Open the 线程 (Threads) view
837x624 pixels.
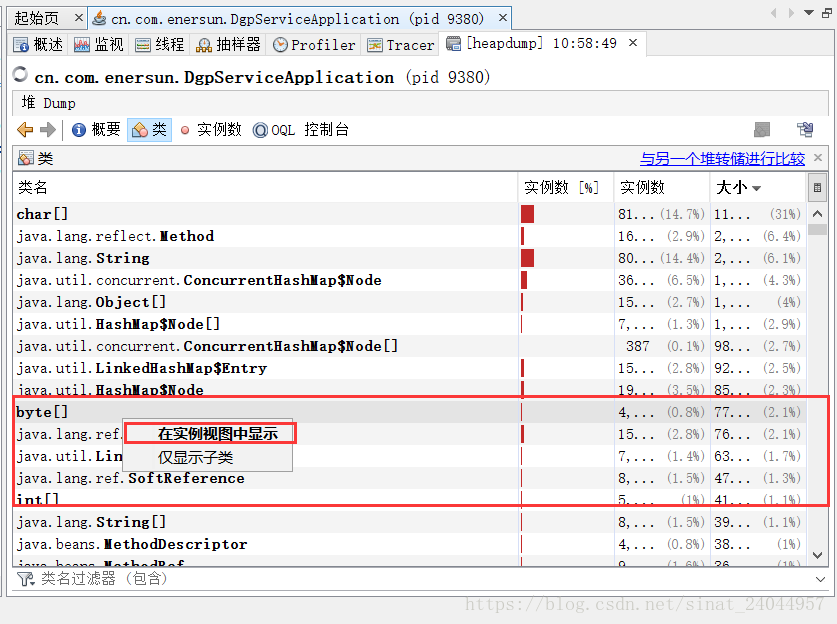(158, 44)
